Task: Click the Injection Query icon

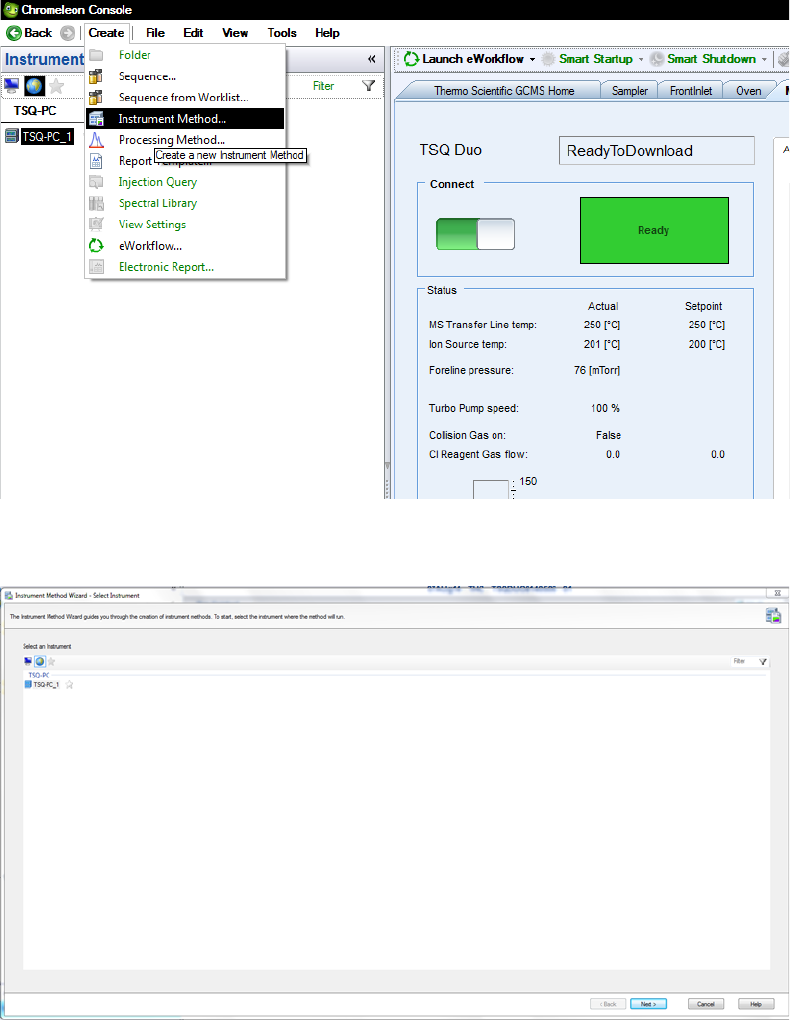Action: (x=96, y=182)
